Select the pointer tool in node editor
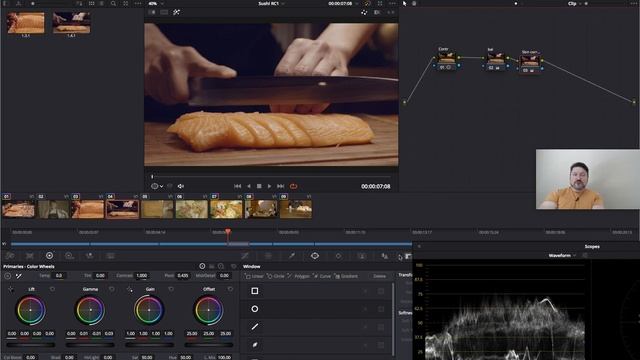Screen dimensions: 640x360 [404, 3]
